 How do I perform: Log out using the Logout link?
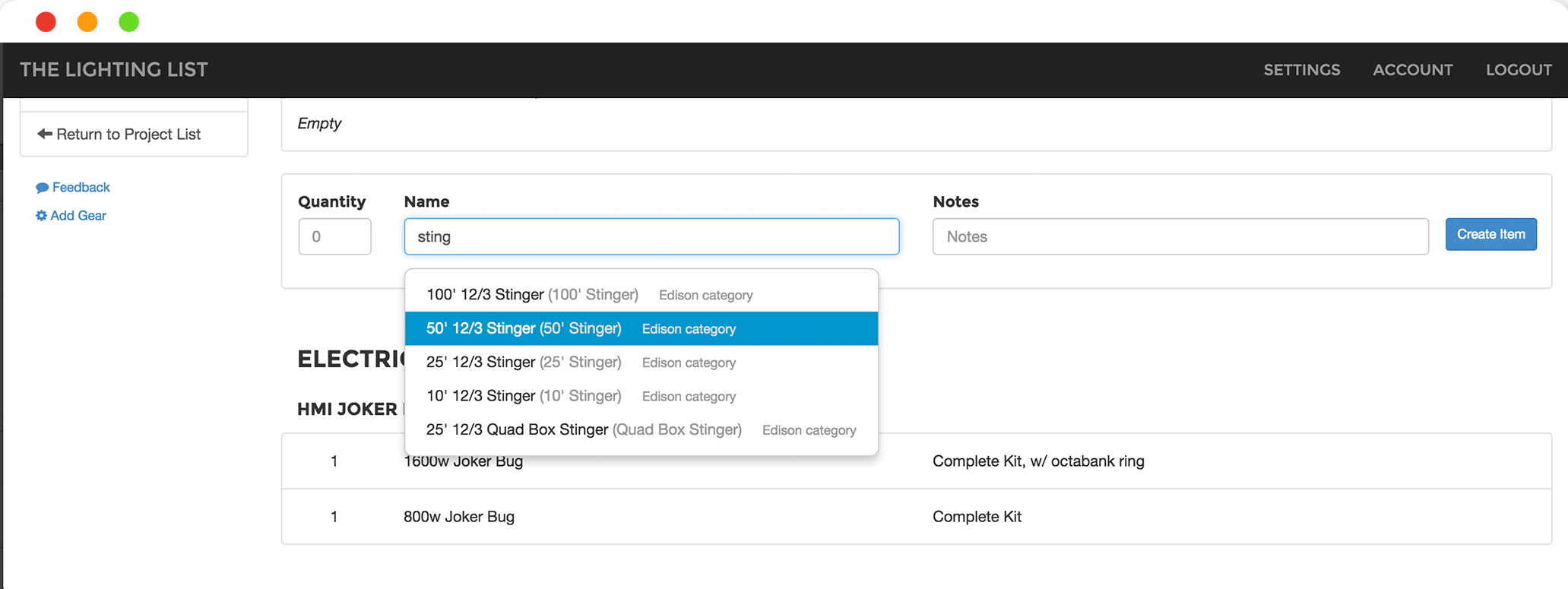click(x=1519, y=70)
